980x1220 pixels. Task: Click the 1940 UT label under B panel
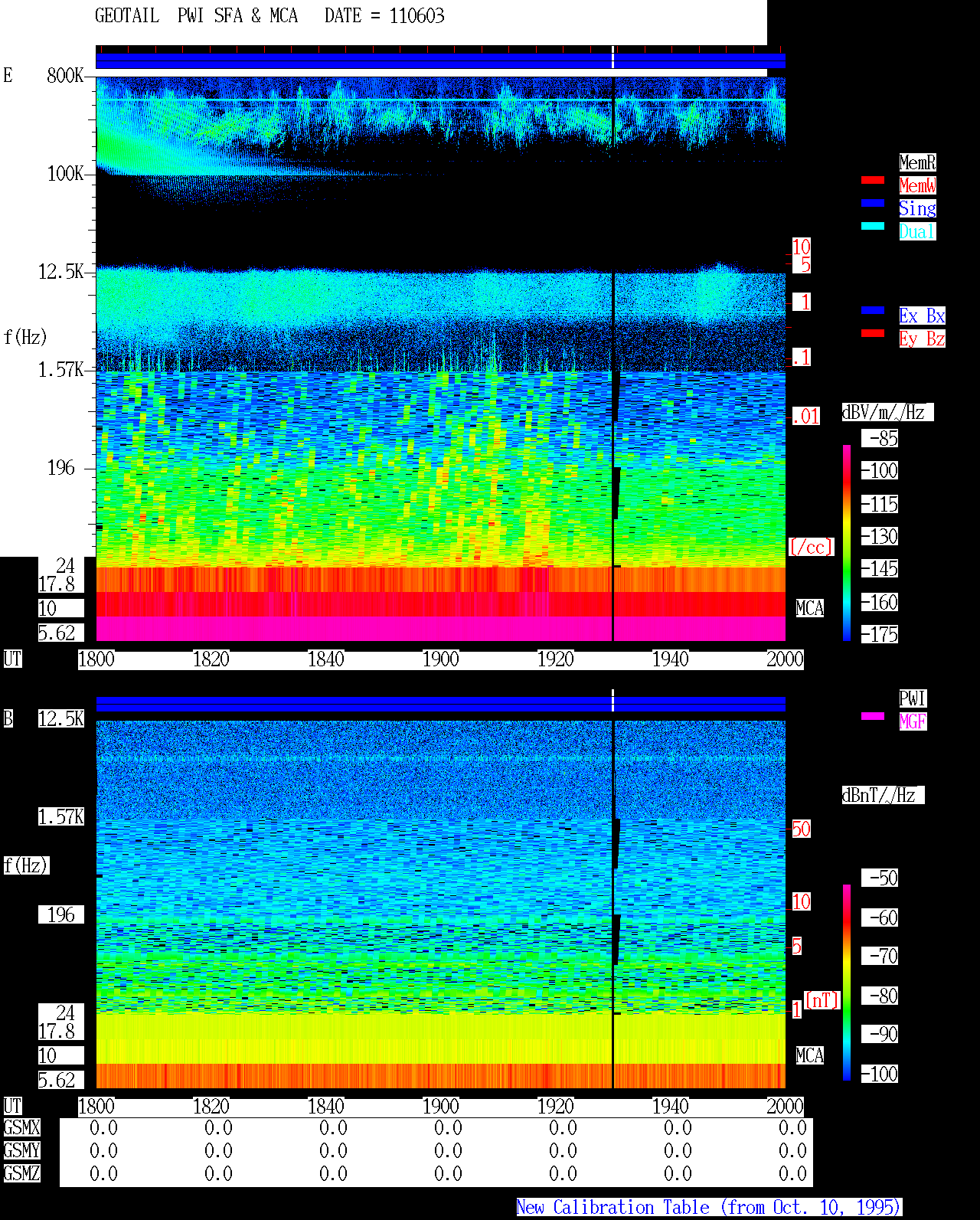click(x=671, y=1106)
